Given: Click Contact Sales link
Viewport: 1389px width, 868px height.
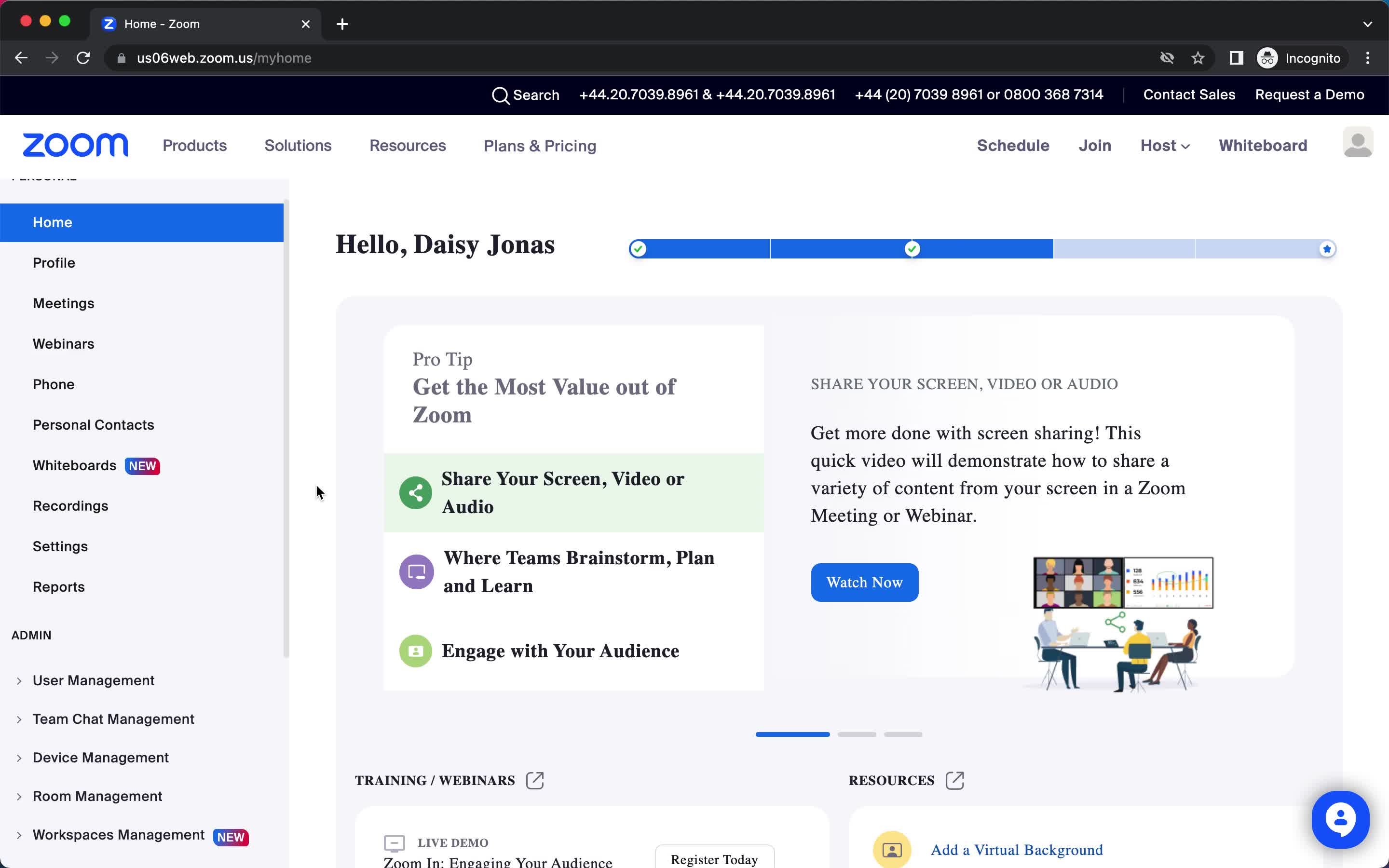Looking at the screenshot, I should [1189, 95].
